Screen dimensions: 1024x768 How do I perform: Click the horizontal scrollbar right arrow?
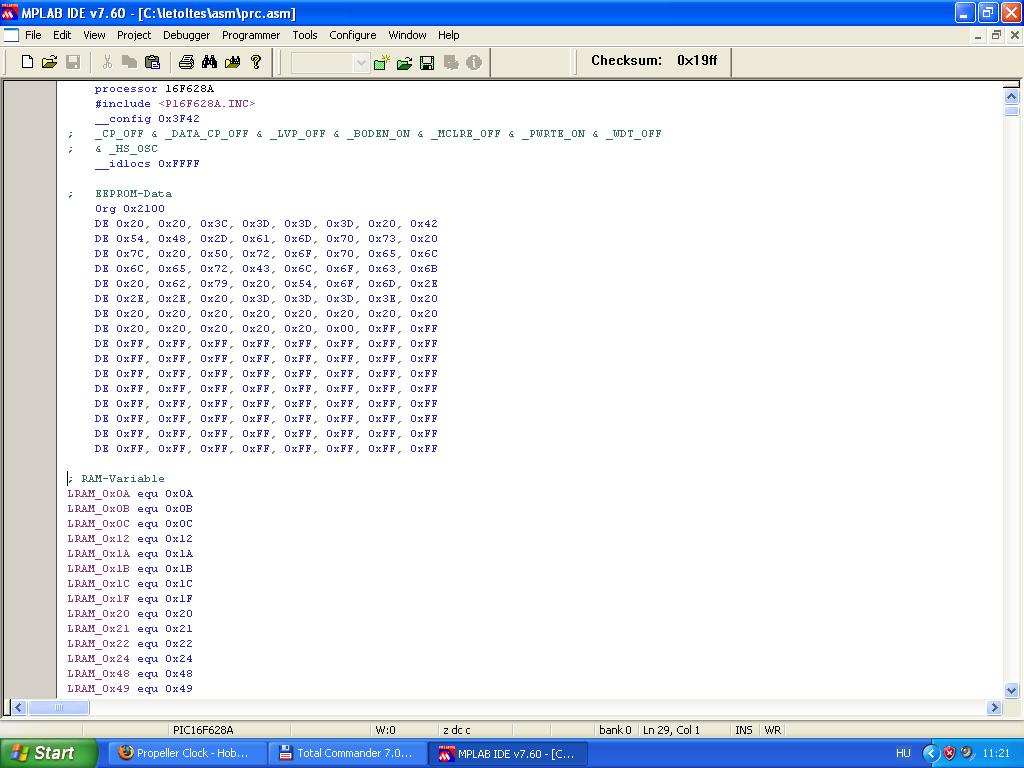click(x=995, y=707)
